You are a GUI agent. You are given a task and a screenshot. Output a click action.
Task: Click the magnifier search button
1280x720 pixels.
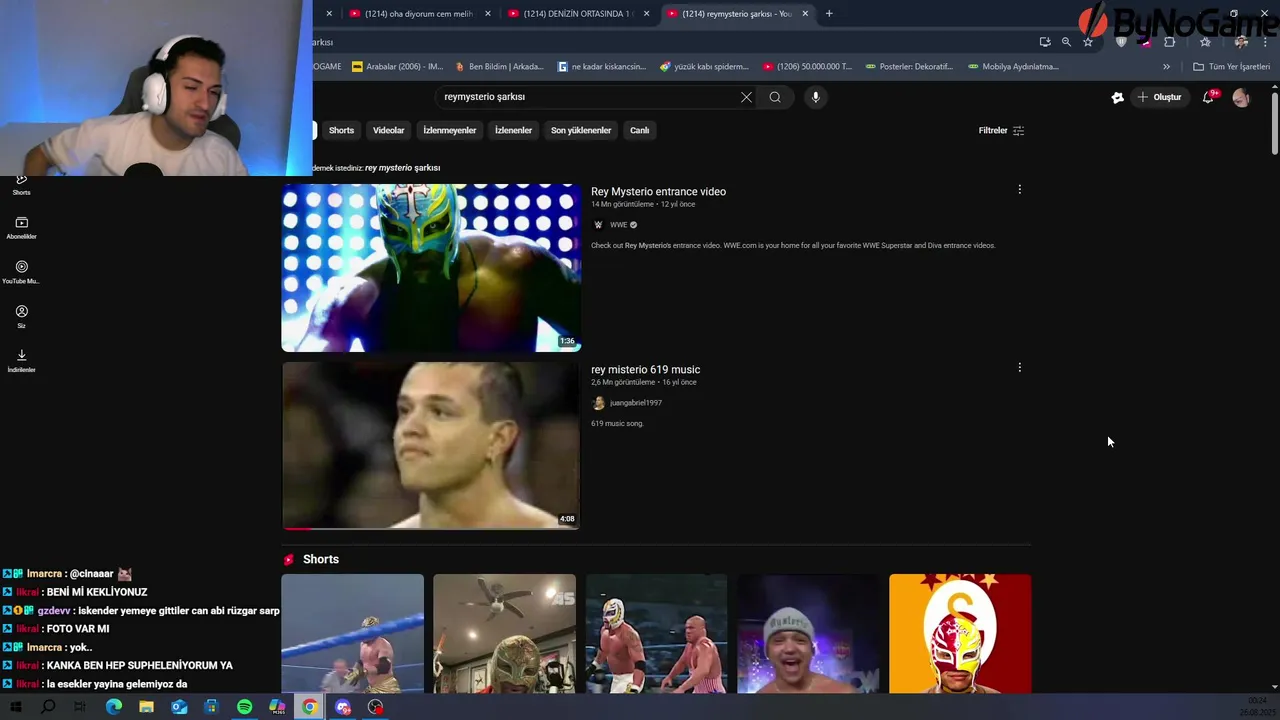(x=775, y=97)
